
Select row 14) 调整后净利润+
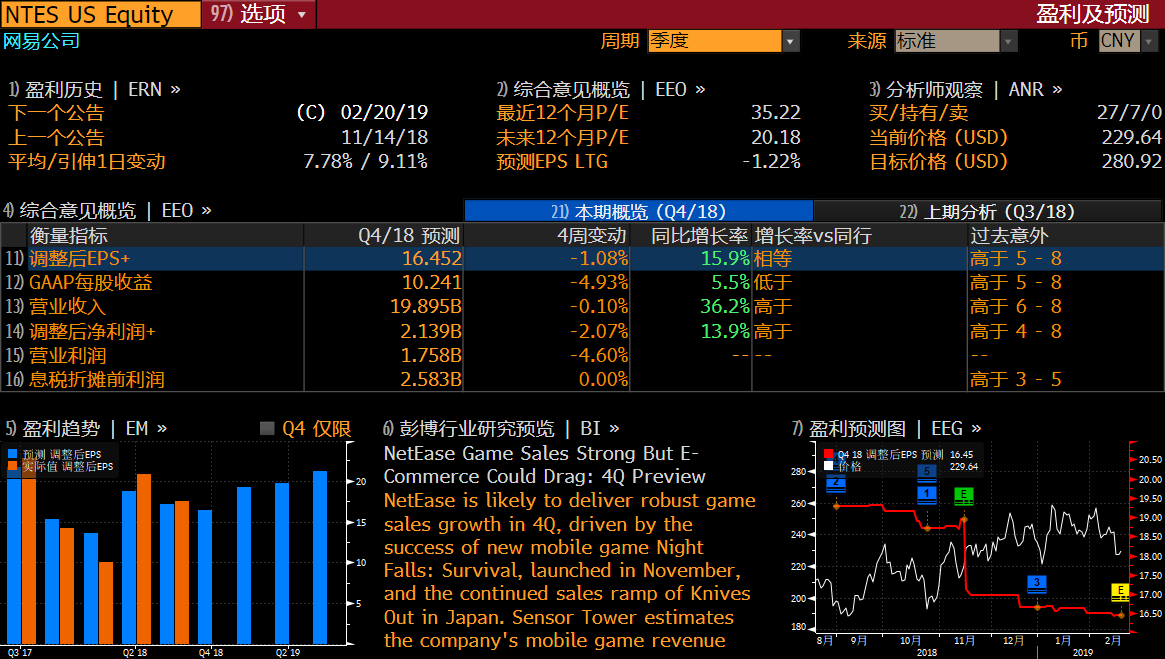[582, 331]
